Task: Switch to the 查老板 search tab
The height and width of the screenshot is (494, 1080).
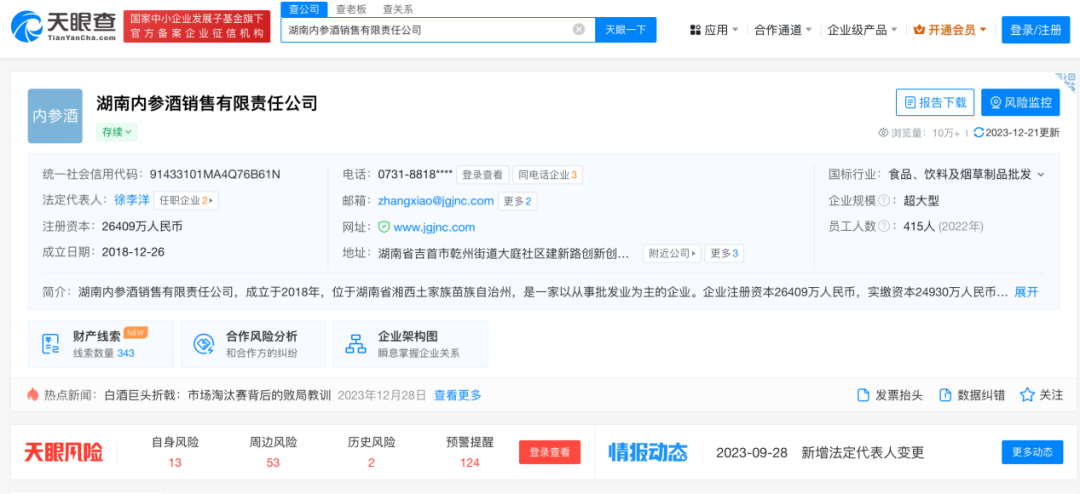Action: click(x=351, y=10)
